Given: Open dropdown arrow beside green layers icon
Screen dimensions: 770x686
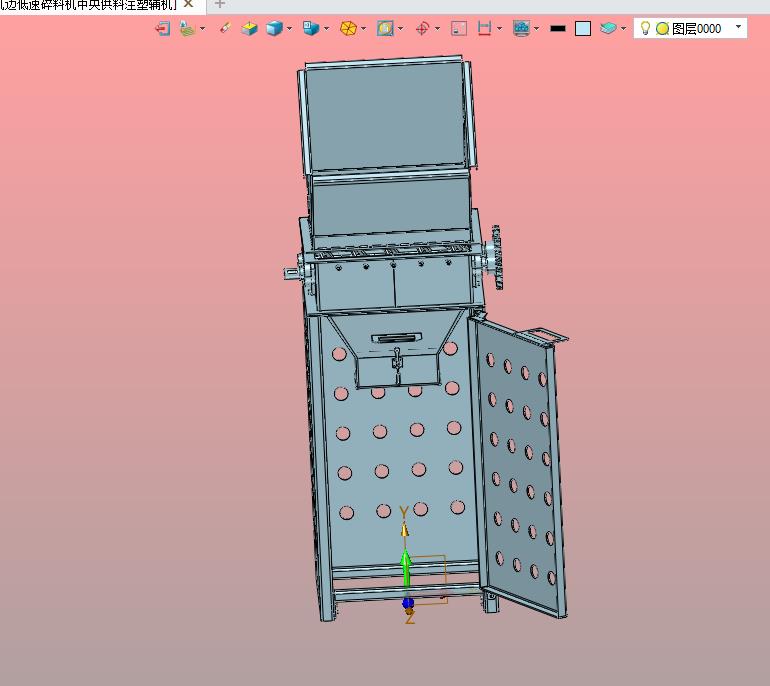Looking at the screenshot, I should pos(623,28).
